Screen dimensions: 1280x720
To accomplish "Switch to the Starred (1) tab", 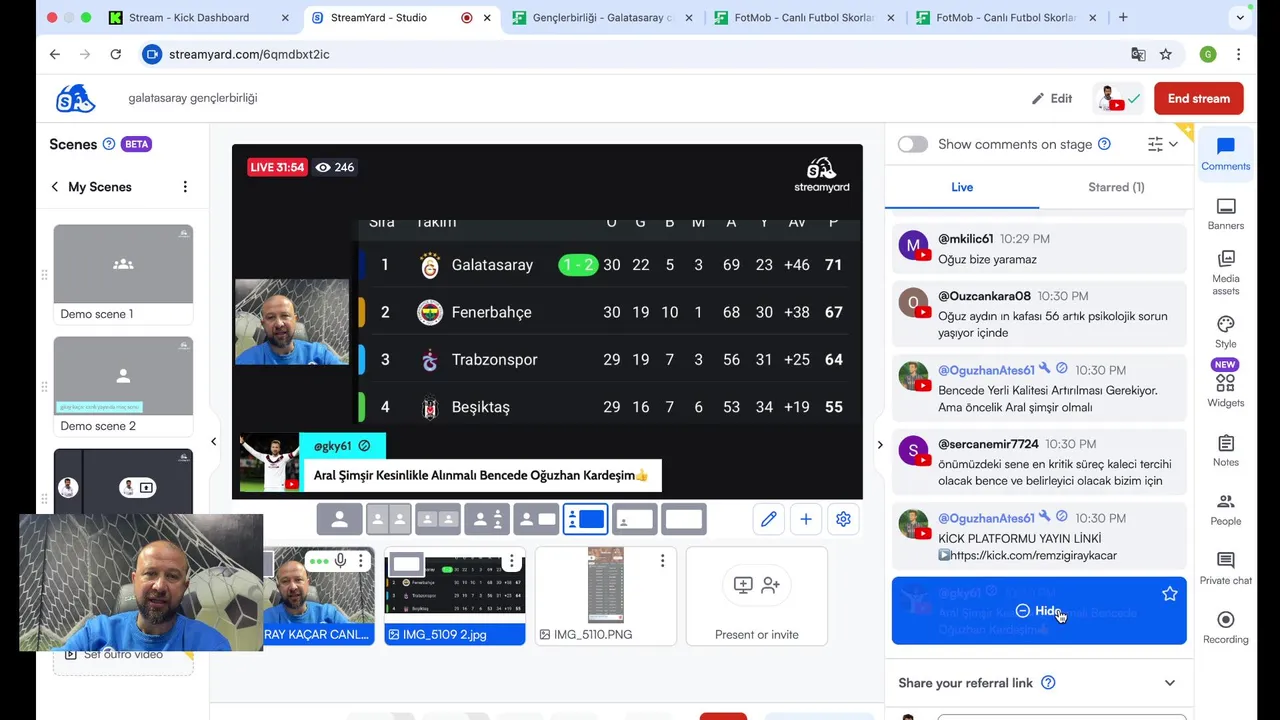I will click(x=1116, y=187).
